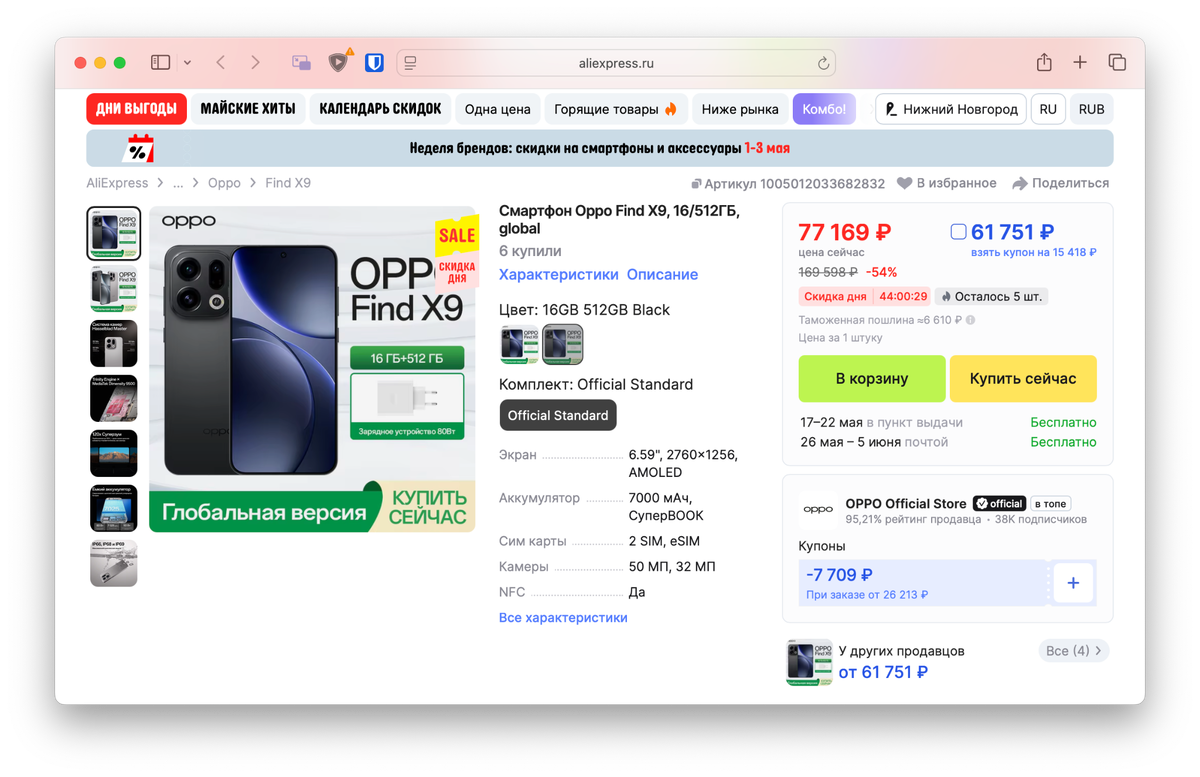Select the Одна цена tab
Viewport: 1200px width, 777px height.
(497, 109)
